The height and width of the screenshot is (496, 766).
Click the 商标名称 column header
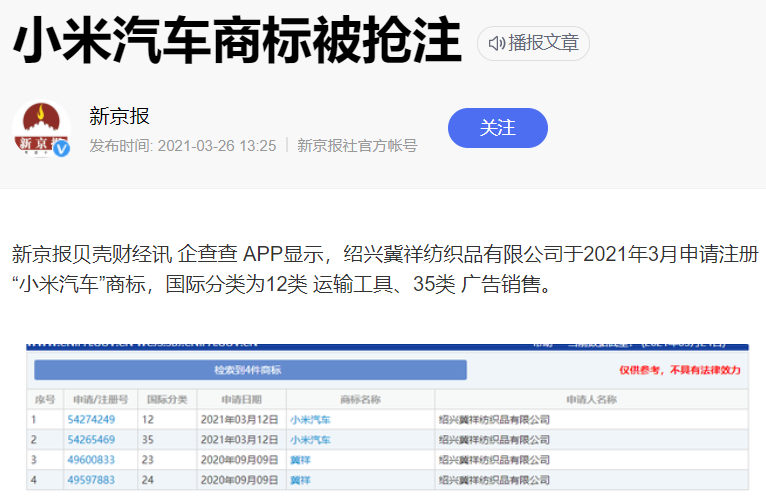(360, 399)
